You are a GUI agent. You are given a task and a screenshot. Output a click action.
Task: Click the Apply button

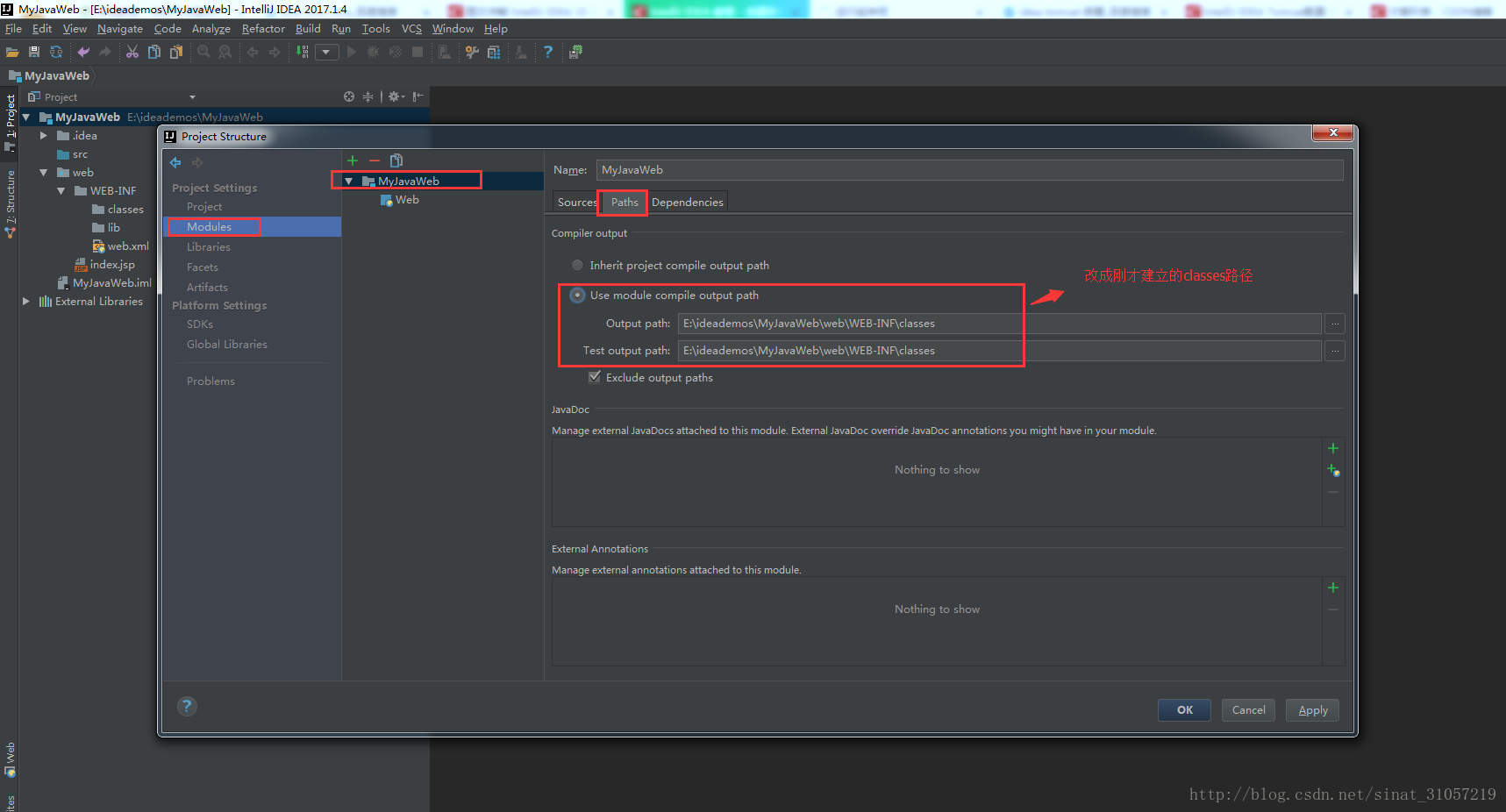click(x=1312, y=710)
